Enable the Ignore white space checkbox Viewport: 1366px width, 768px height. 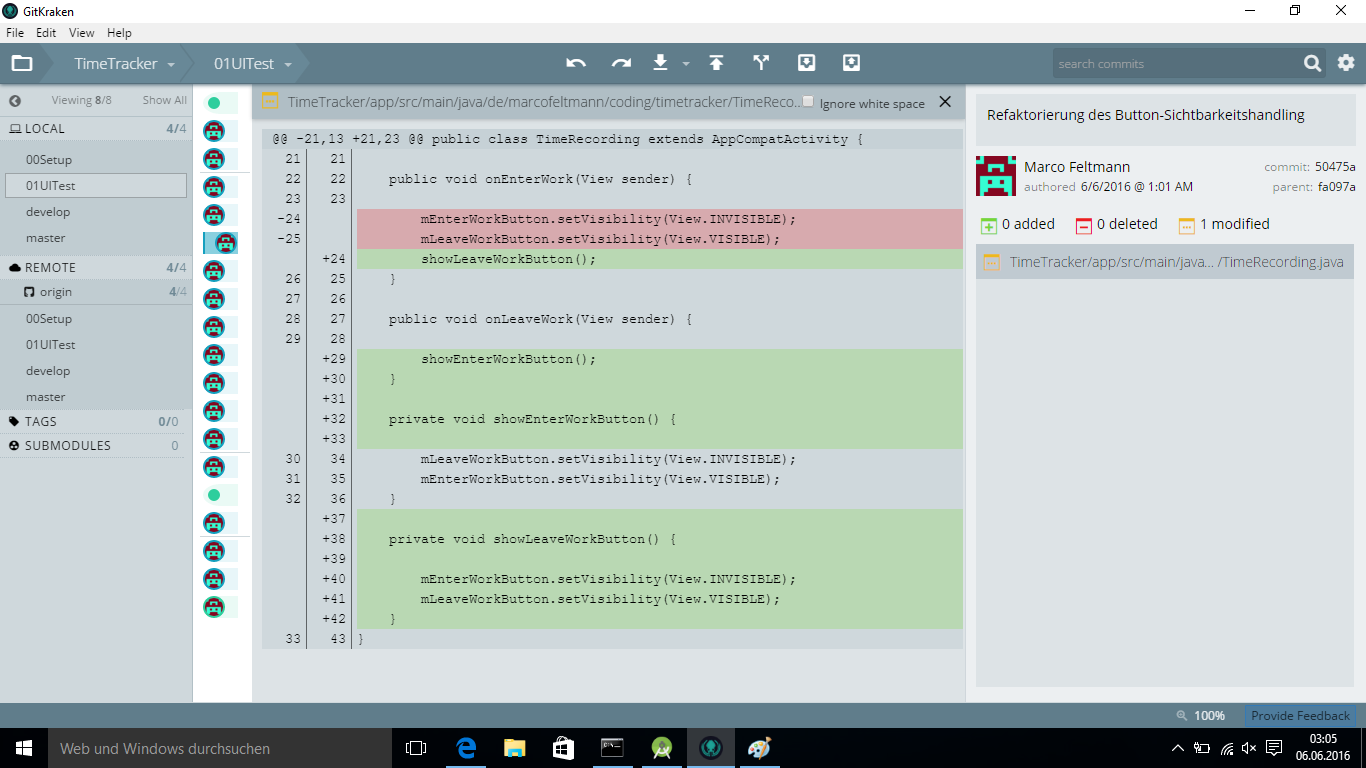click(x=809, y=102)
